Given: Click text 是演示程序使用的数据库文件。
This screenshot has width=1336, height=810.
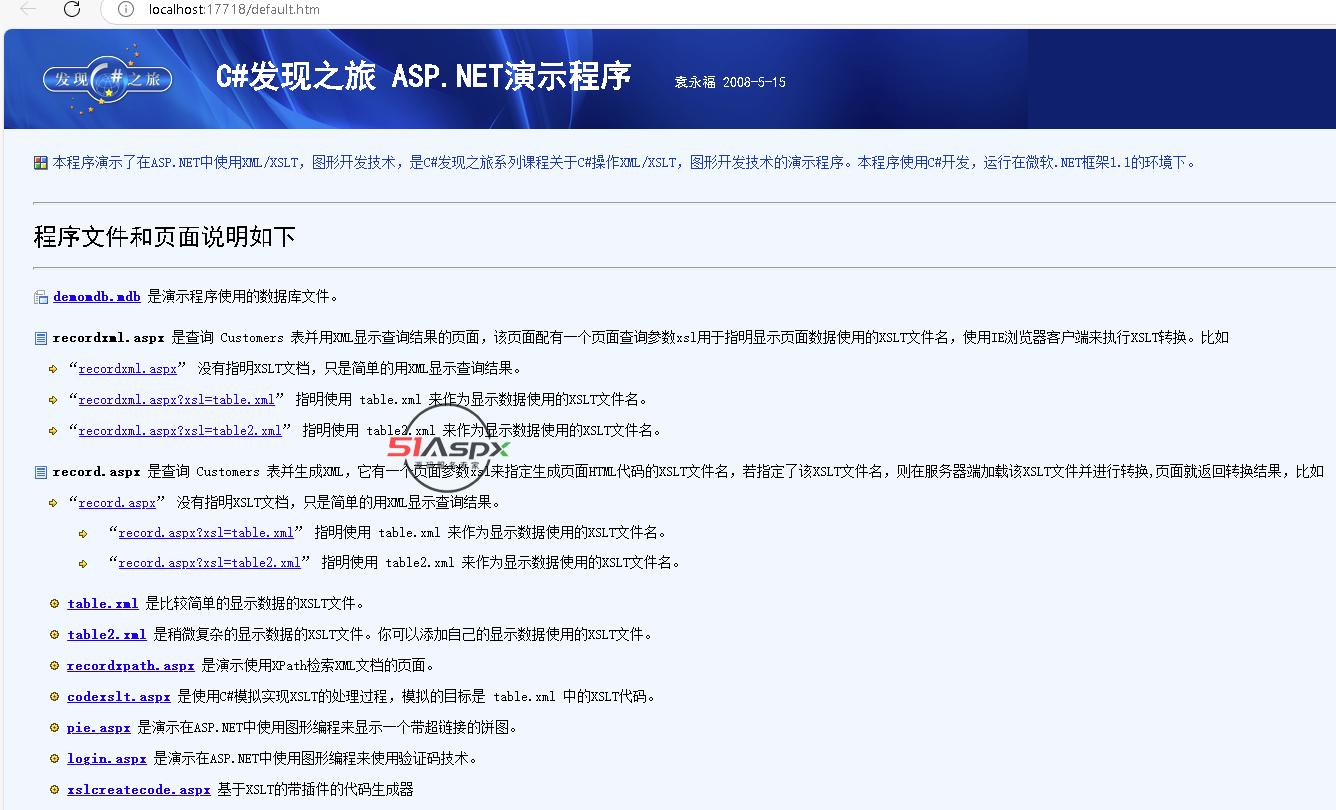Looking at the screenshot, I should pos(243,297).
